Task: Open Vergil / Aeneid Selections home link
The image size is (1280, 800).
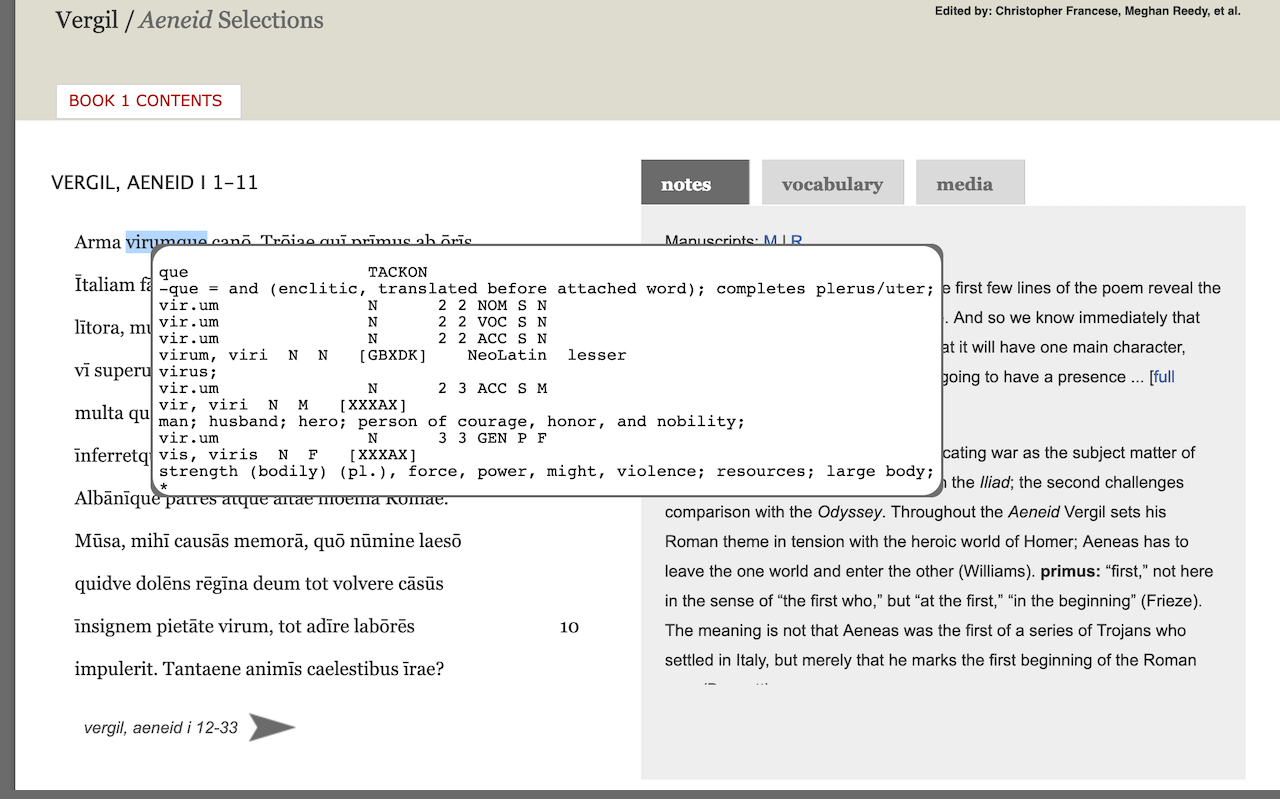Action: (x=189, y=19)
